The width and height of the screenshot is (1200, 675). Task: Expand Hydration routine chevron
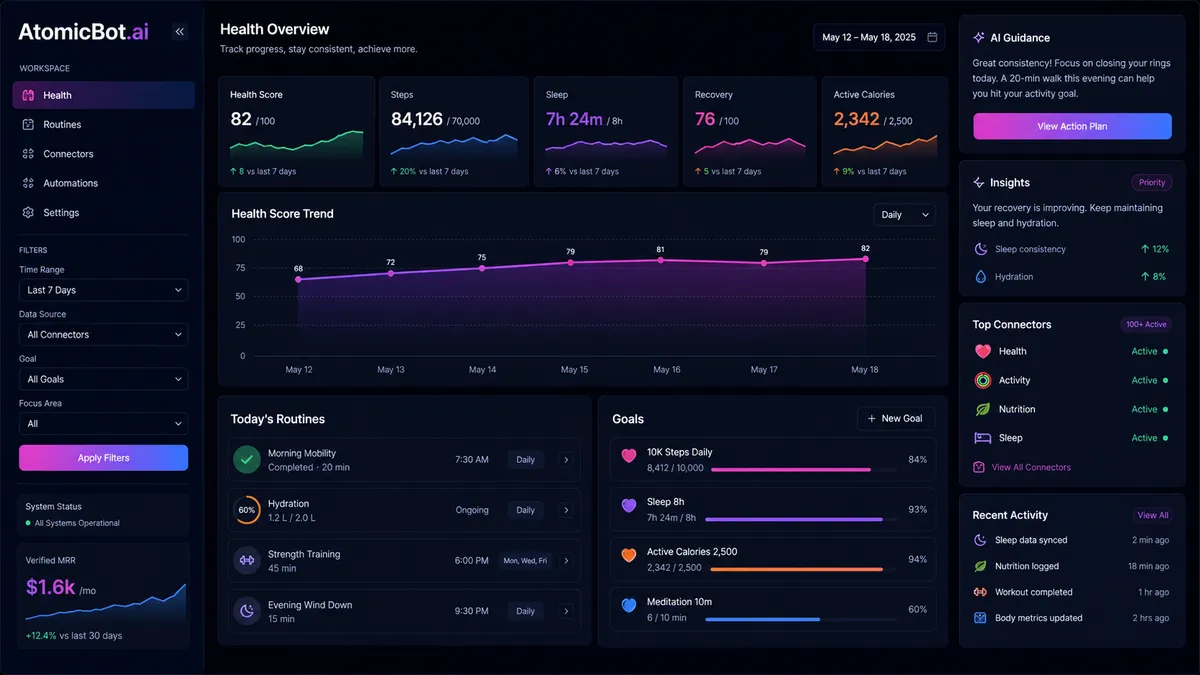[x=566, y=510]
